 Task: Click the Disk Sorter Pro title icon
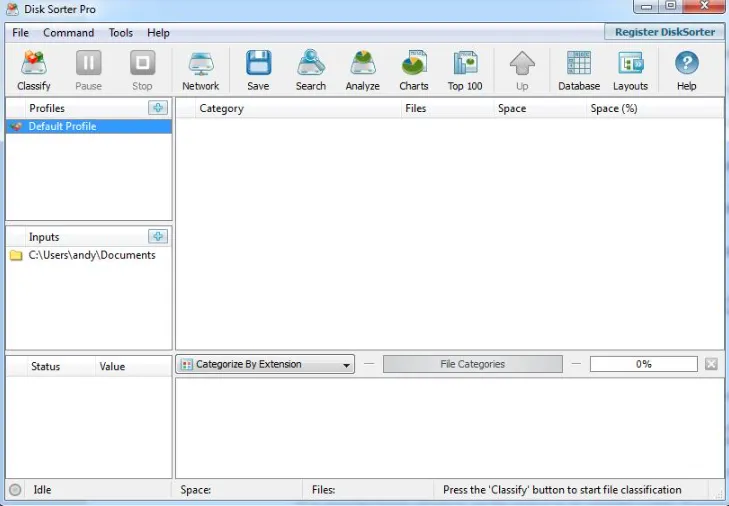coord(13,9)
